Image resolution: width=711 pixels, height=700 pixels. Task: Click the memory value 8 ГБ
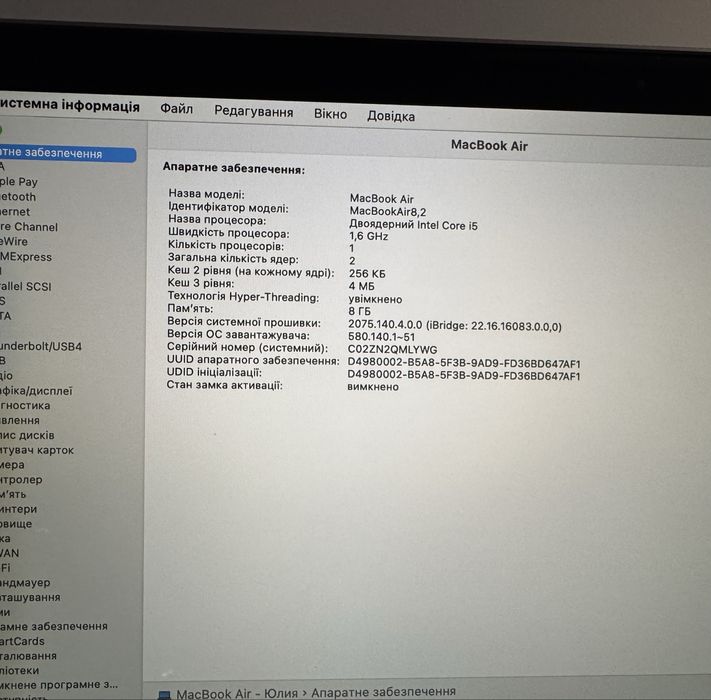click(360, 311)
